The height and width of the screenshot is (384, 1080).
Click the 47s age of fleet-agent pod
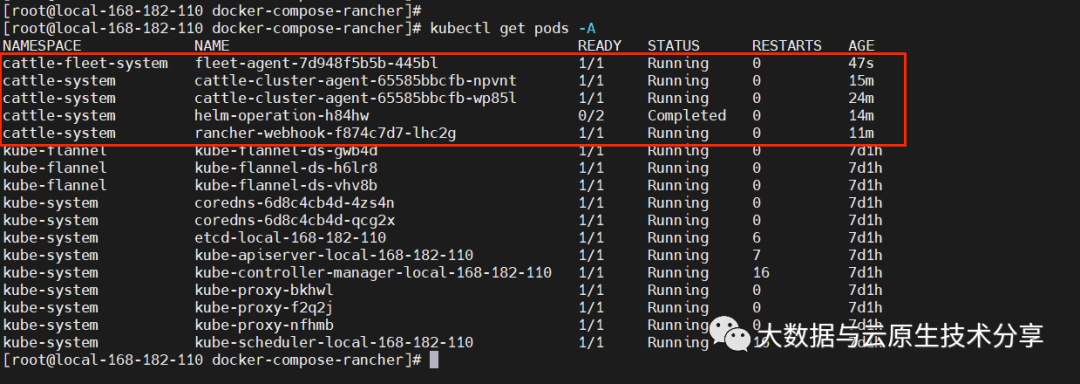click(861, 63)
